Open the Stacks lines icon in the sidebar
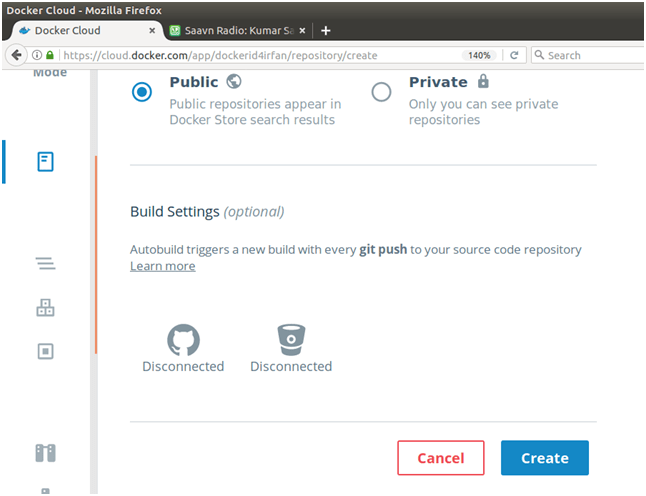This screenshot has height=496, width=646. coord(45,263)
